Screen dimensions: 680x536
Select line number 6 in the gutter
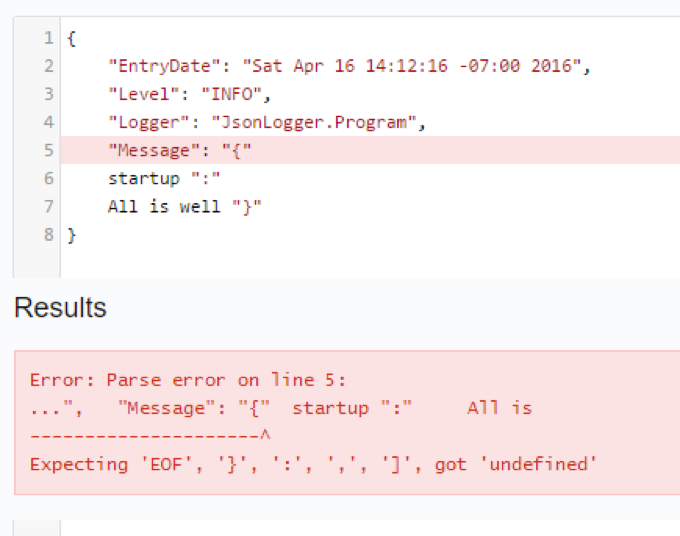click(48, 179)
